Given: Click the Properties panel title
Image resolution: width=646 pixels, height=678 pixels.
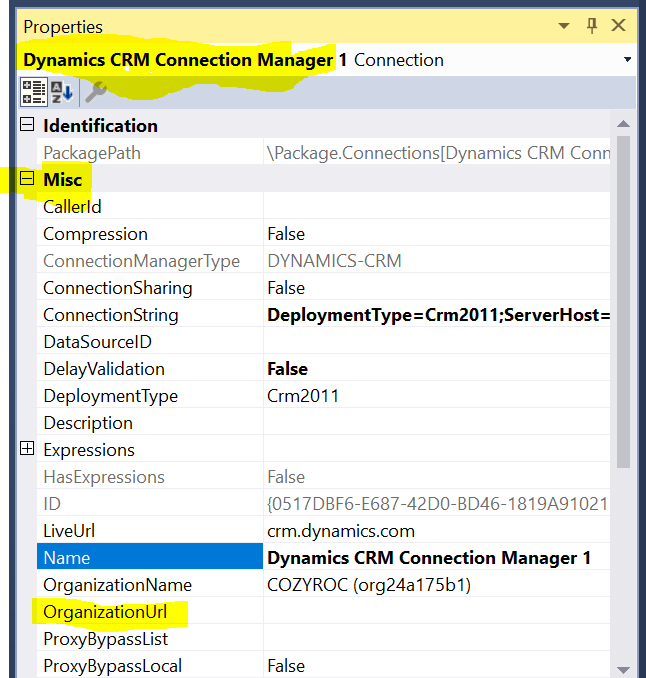Looking at the screenshot, I should 63,27.
